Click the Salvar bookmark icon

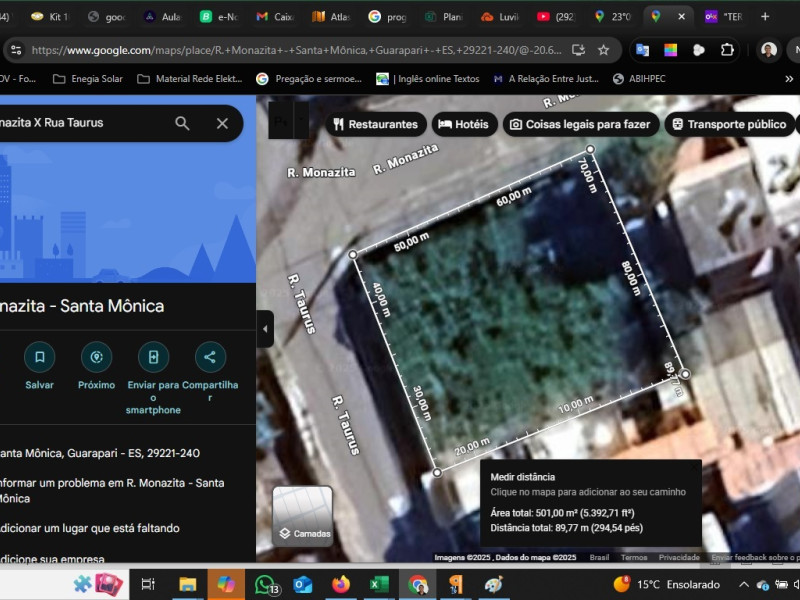(39, 357)
